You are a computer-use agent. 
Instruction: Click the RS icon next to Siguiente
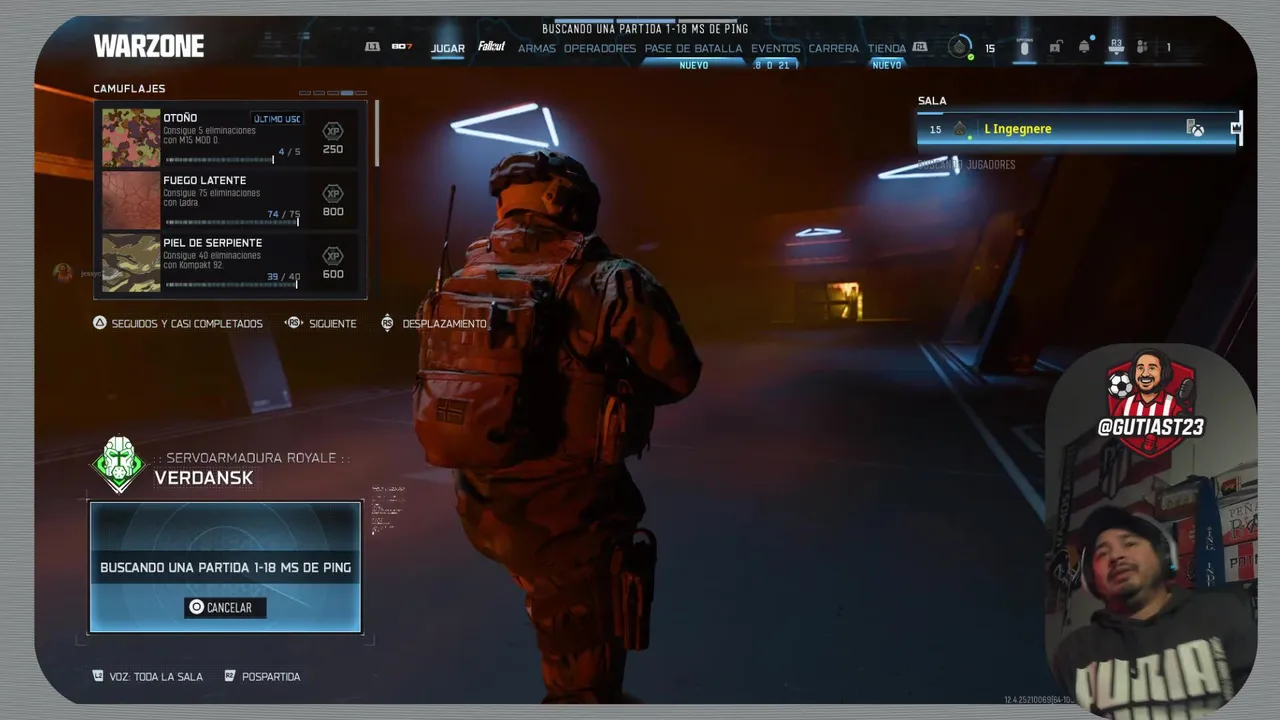click(x=293, y=323)
